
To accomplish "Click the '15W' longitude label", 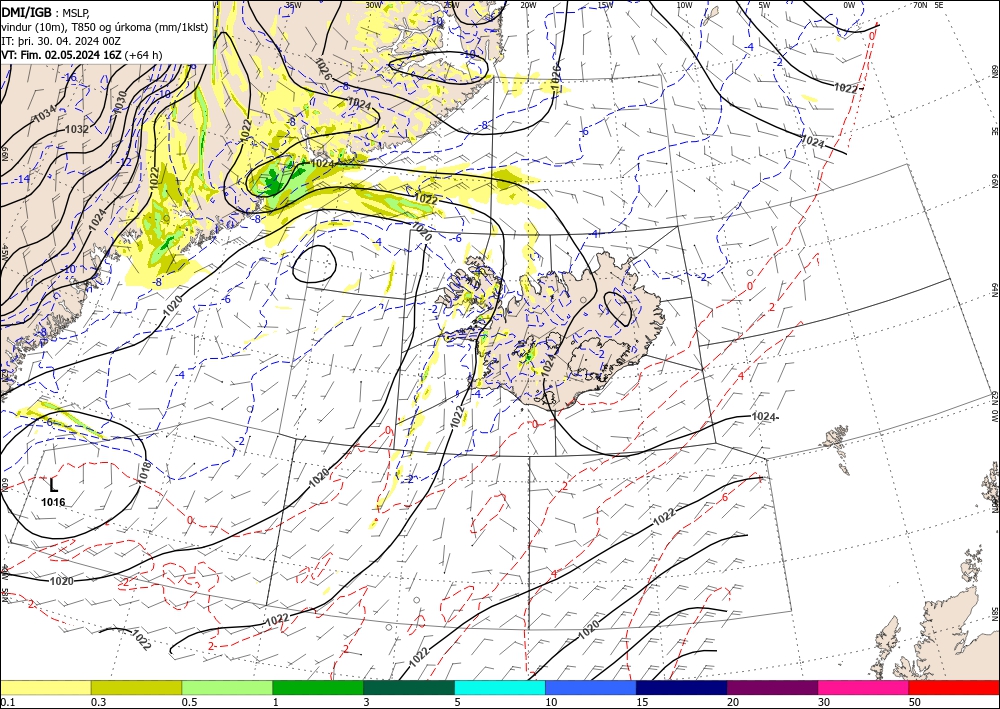I will (x=605, y=5).
